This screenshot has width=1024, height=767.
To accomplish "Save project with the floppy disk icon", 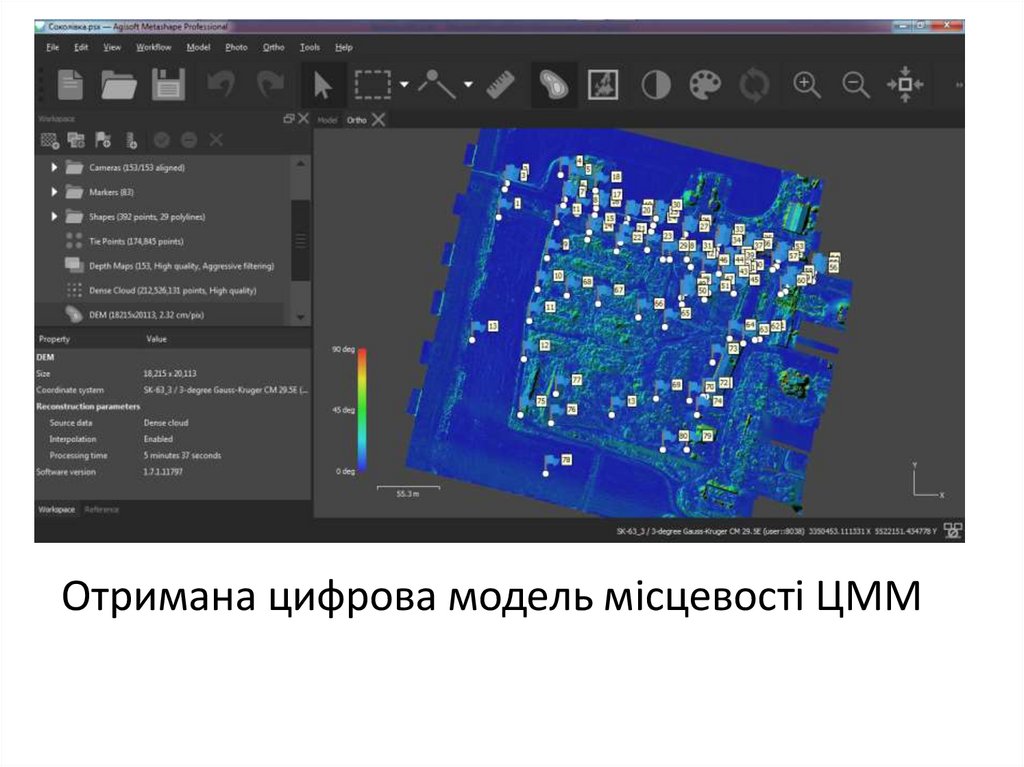I will pos(168,85).
